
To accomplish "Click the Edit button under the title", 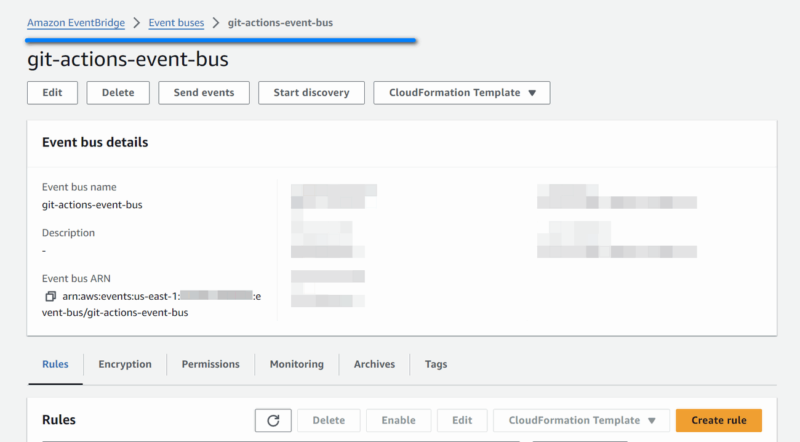I will (x=53, y=93).
